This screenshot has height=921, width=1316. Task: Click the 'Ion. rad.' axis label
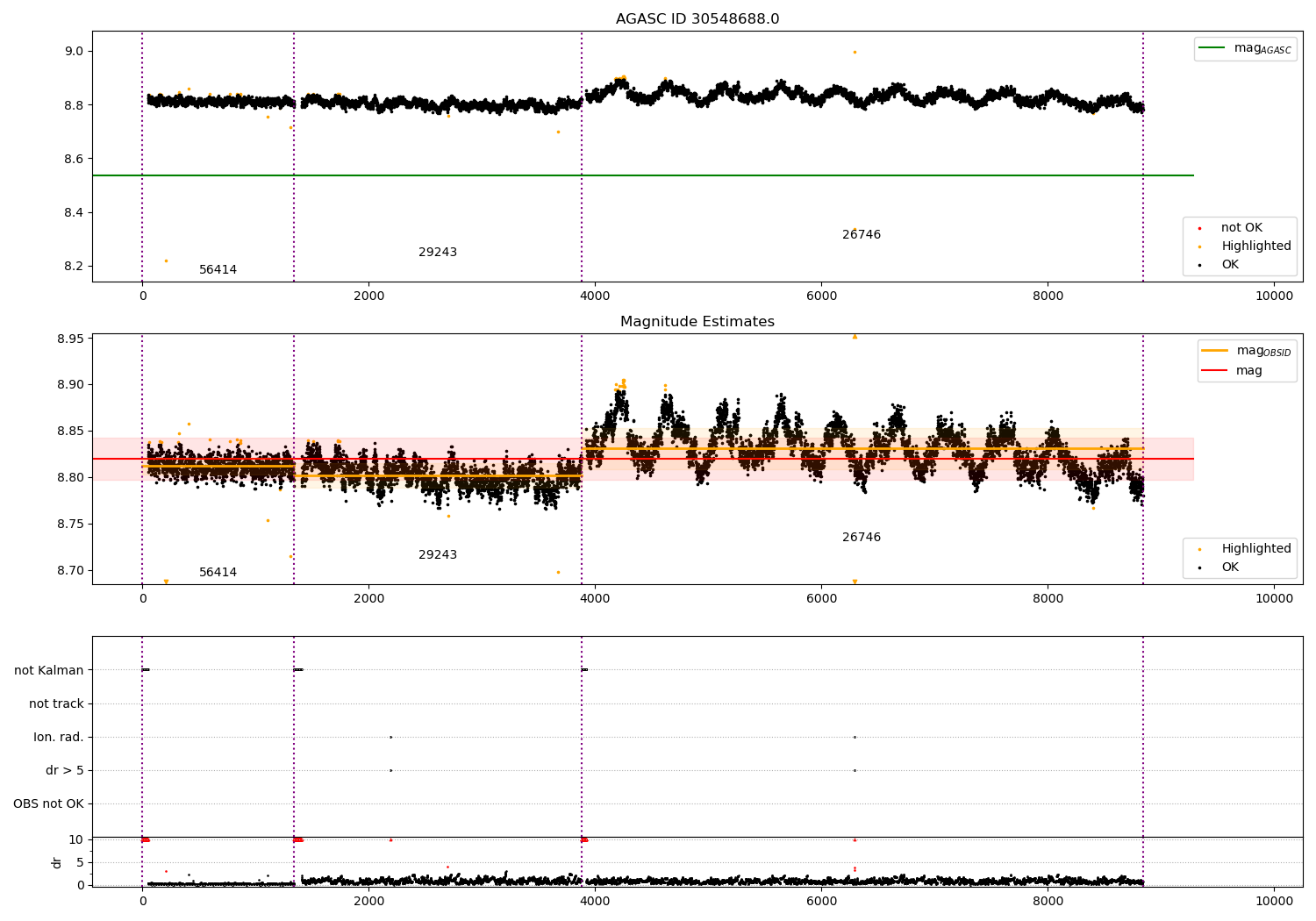click(x=59, y=737)
